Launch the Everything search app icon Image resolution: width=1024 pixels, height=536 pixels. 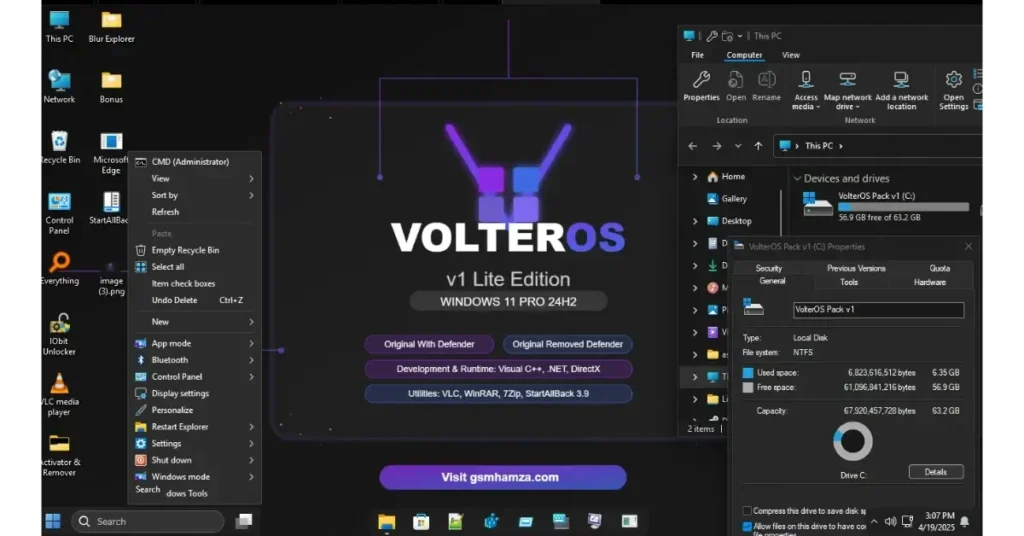[x=59, y=268]
